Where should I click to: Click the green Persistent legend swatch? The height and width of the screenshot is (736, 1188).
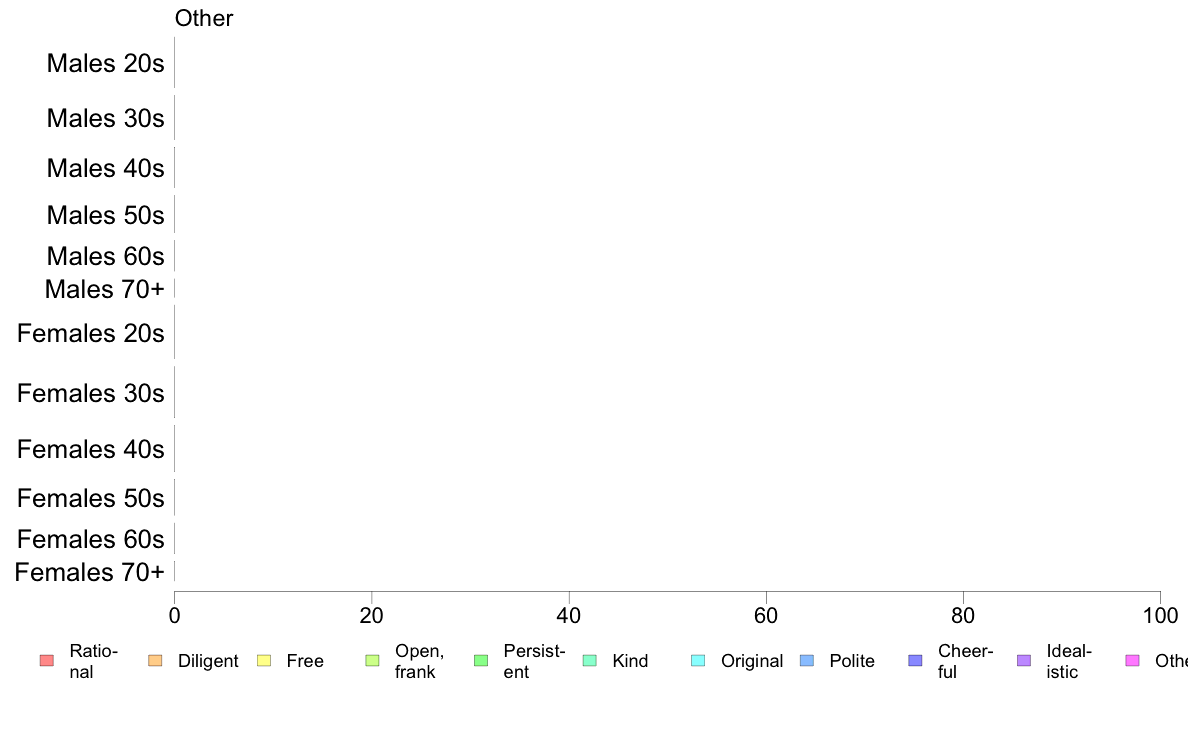click(481, 661)
